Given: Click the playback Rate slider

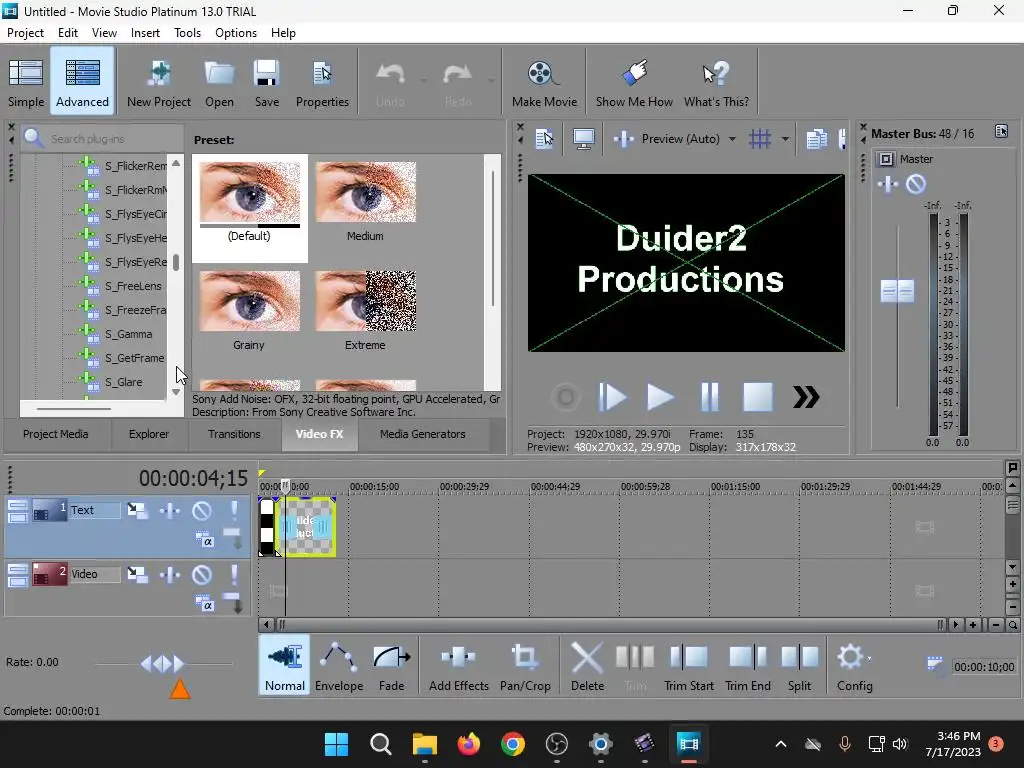Looking at the screenshot, I should (x=163, y=664).
